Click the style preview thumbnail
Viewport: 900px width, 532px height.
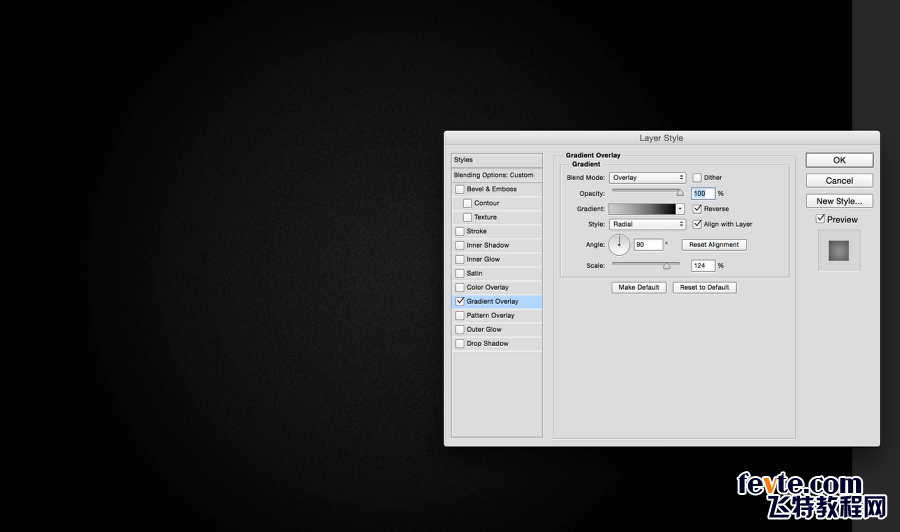pyautogui.click(x=839, y=251)
